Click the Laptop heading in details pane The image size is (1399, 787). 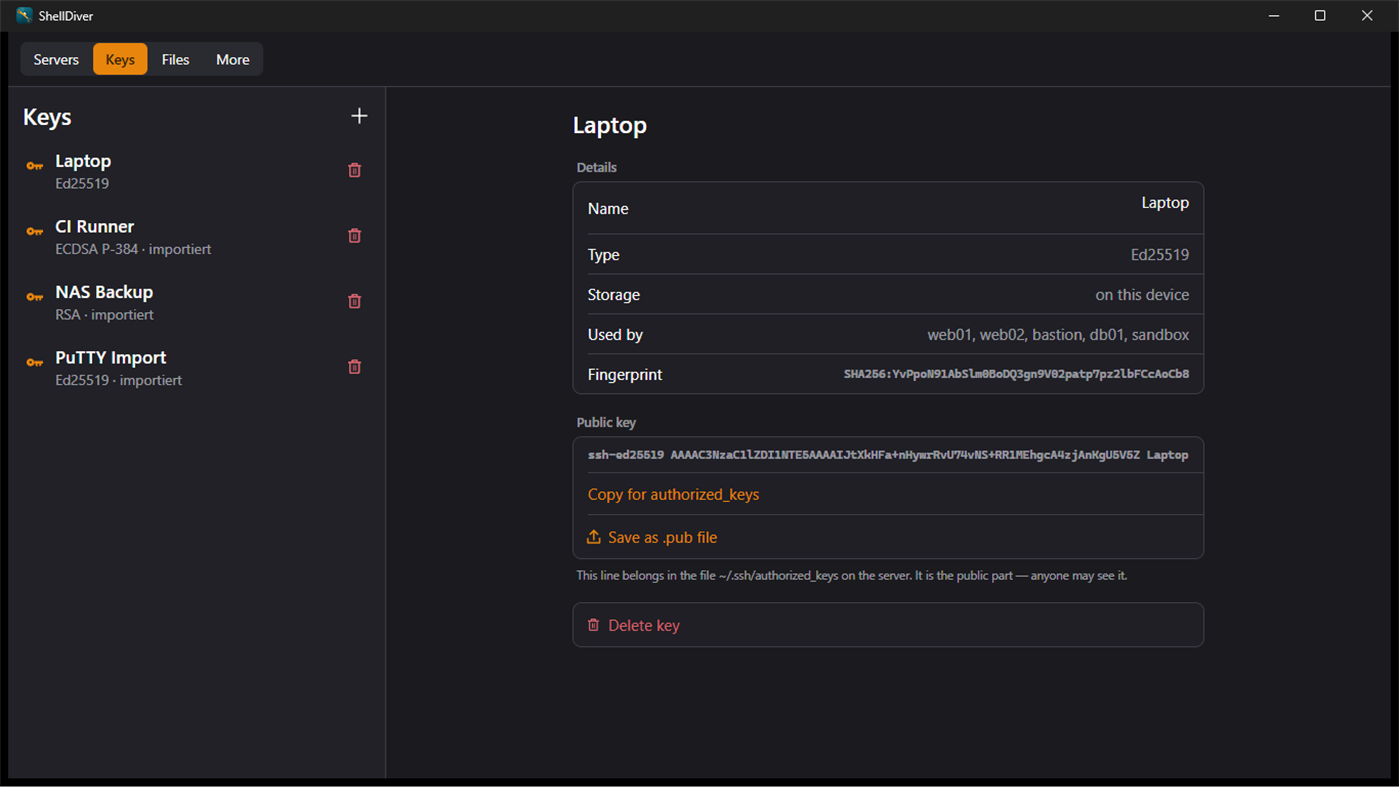point(610,125)
